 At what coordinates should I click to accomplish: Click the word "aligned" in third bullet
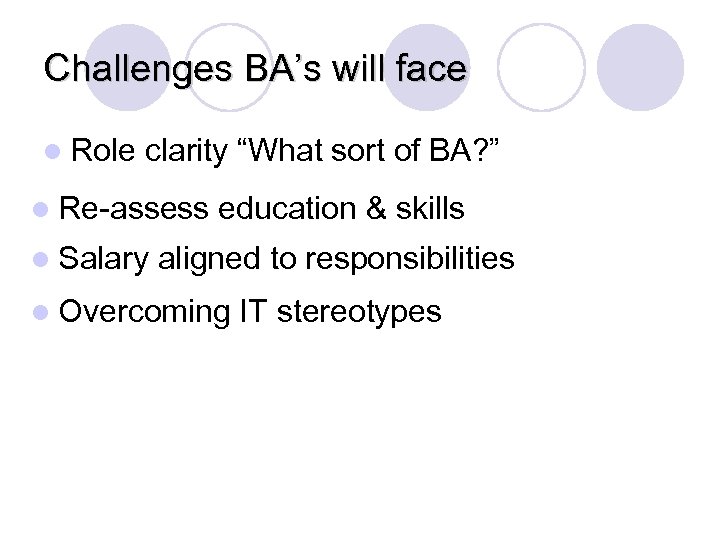[208, 260]
